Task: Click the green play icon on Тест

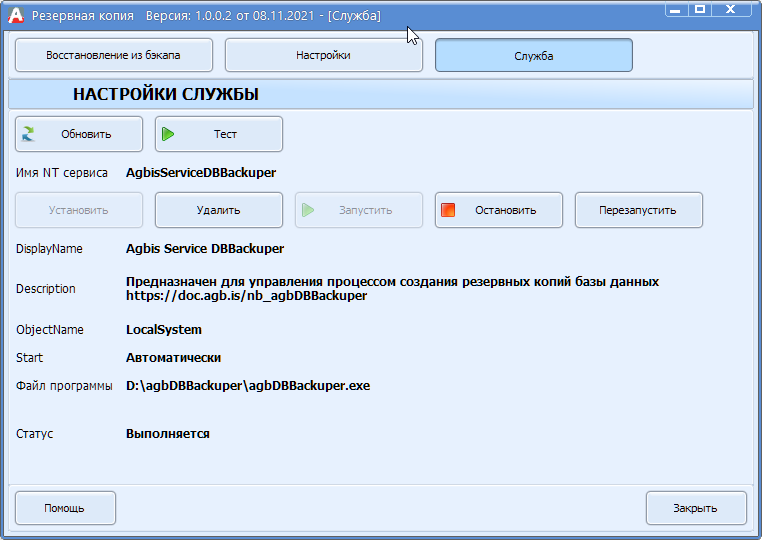Action: click(x=168, y=134)
